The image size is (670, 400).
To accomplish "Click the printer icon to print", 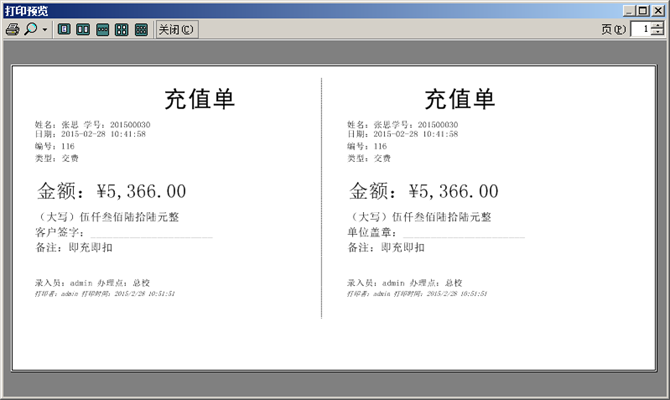I will pyautogui.click(x=12, y=30).
